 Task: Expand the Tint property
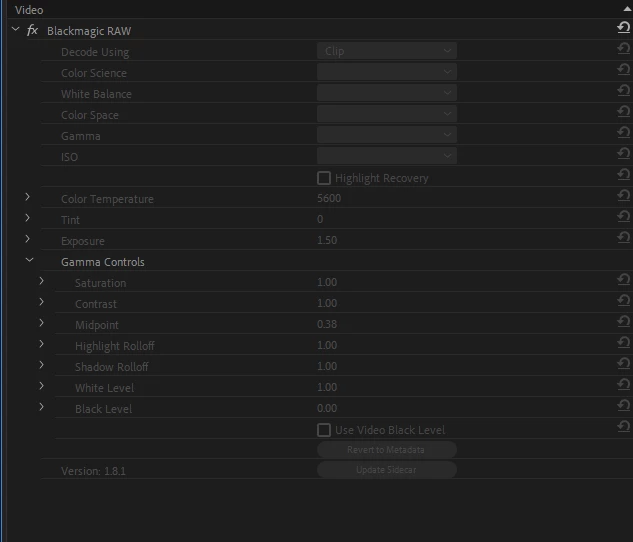point(27,218)
